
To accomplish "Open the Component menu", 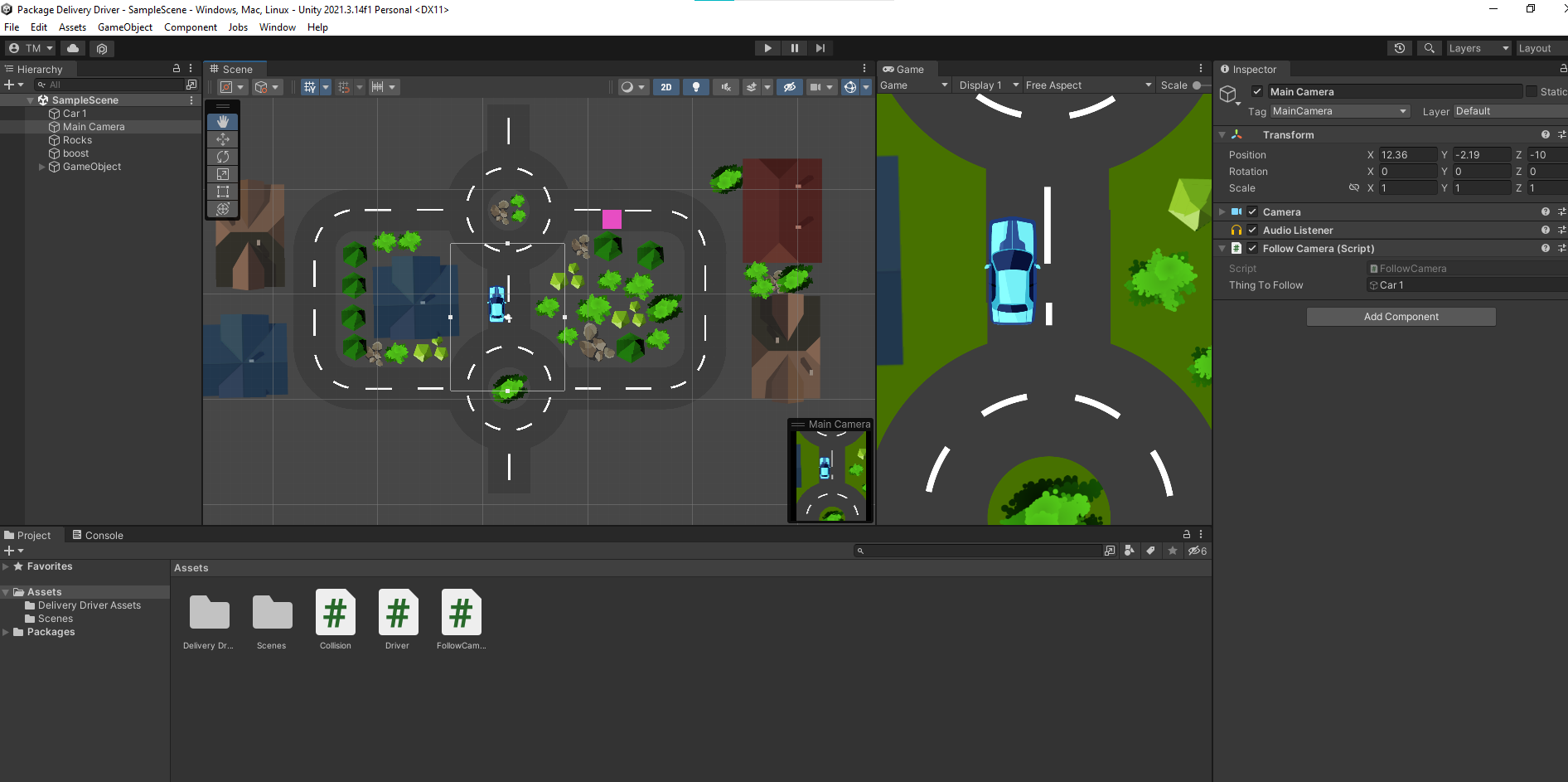I will 191,27.
